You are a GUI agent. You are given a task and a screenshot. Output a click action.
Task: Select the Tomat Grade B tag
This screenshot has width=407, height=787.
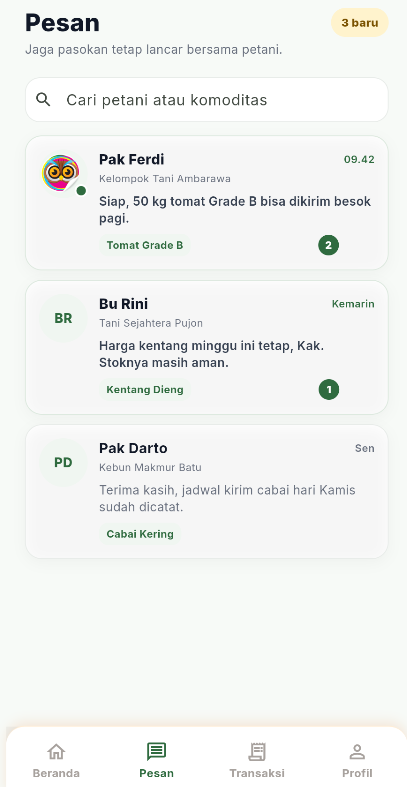tap(145, 245)
